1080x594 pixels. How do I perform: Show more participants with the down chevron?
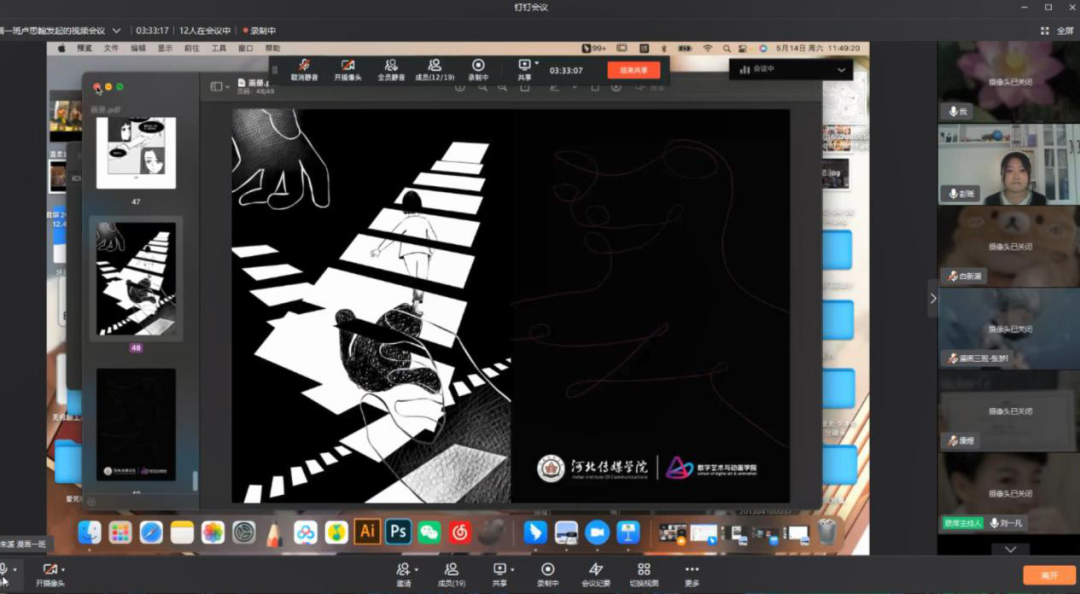tap(1010, 549)
